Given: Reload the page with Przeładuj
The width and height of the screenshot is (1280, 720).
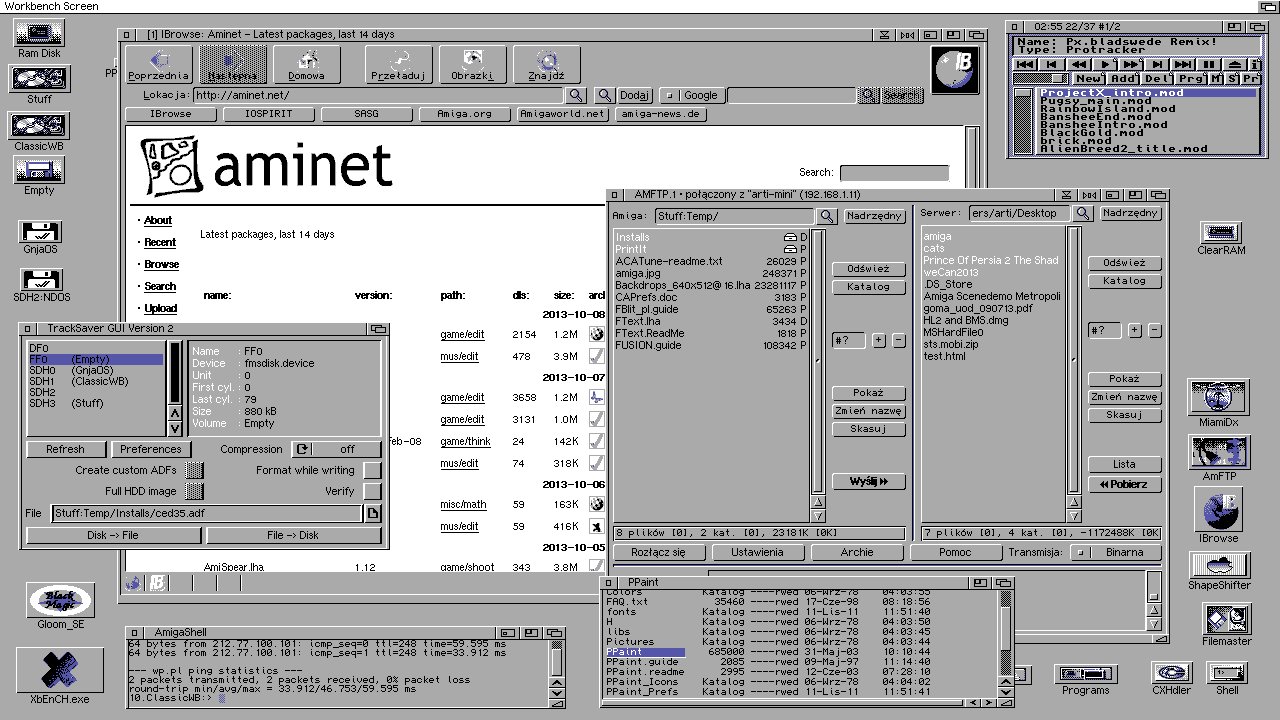Looking at the screenshot, I should coord(398,64).
